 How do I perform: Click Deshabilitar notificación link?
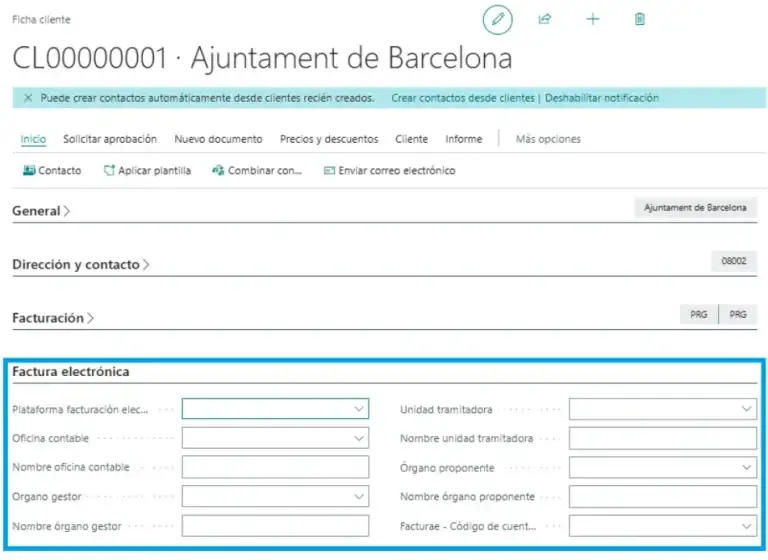[601, 98]
